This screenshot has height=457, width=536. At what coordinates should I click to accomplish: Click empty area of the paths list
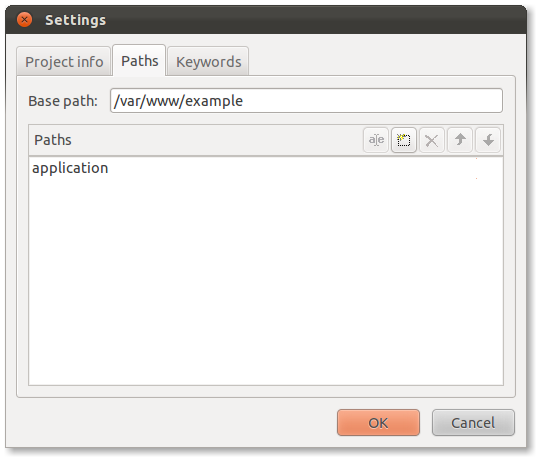[x=266, y=280]
